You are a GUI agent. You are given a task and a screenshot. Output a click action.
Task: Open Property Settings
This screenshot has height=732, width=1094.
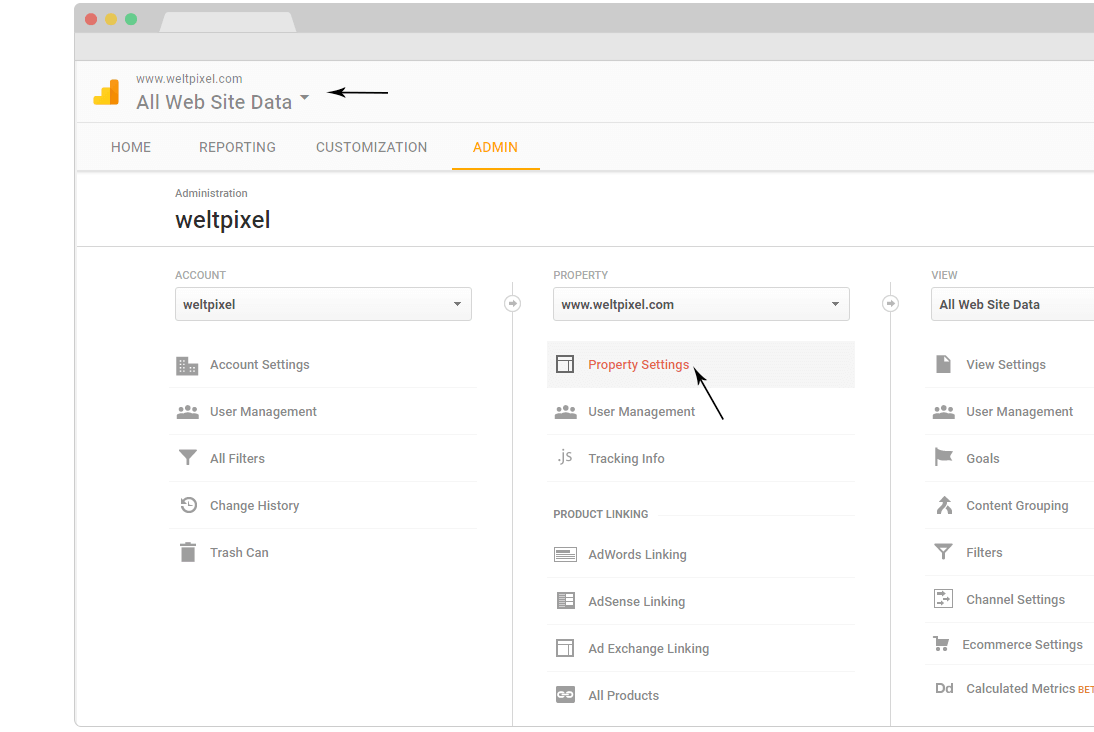coord(638,365)
